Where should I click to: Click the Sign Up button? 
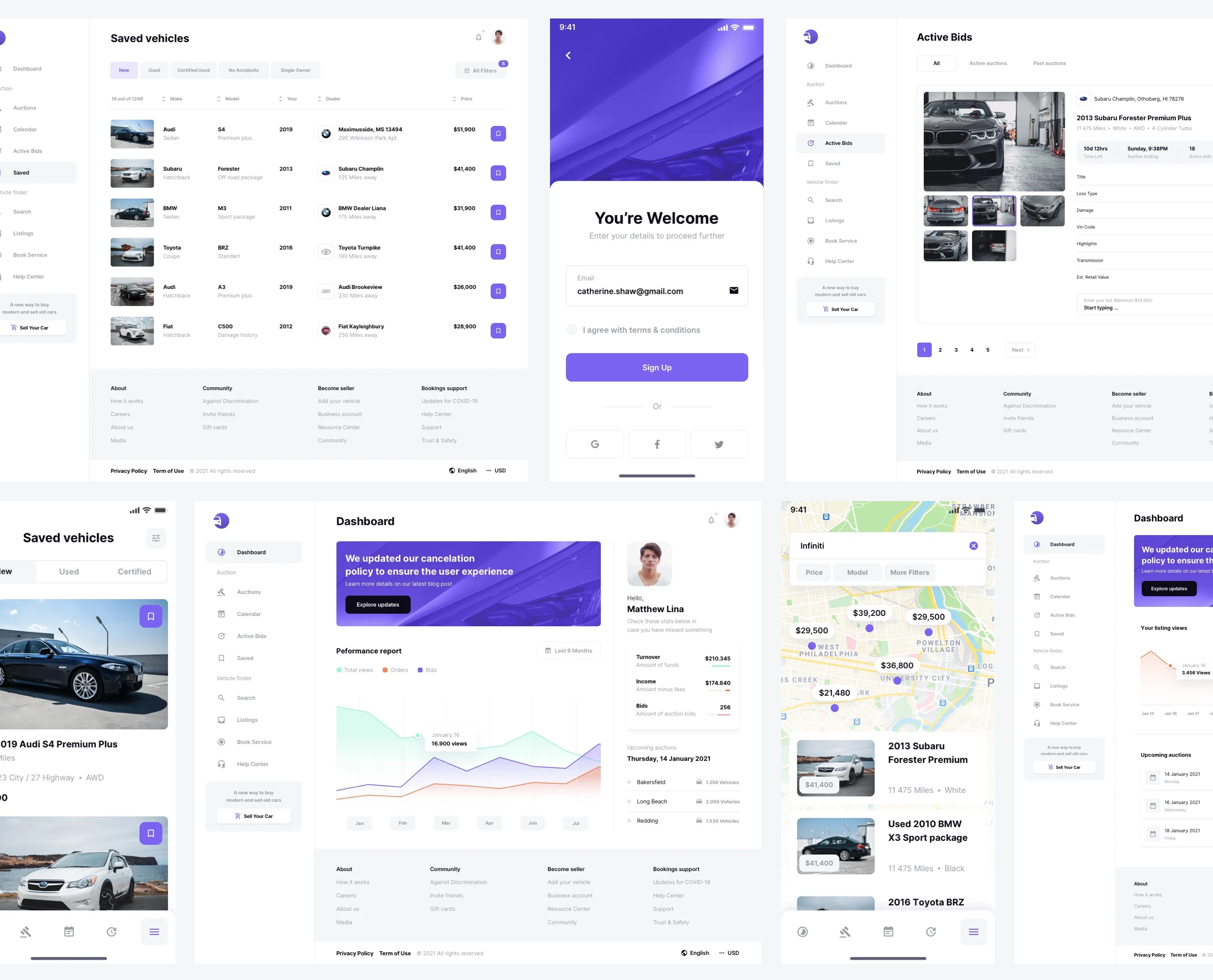point(656,367)
